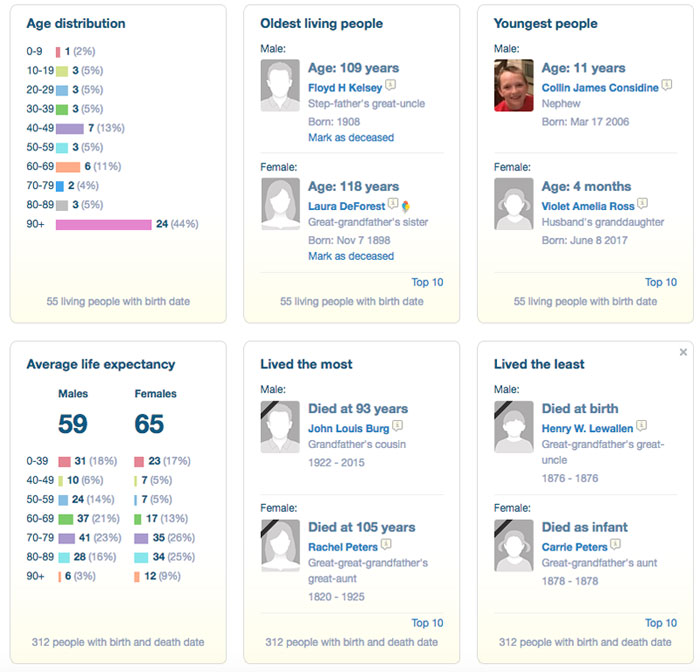Open Rachel Peters's profile link
This screenshot has height=672, width=700.
pos(343,547)
